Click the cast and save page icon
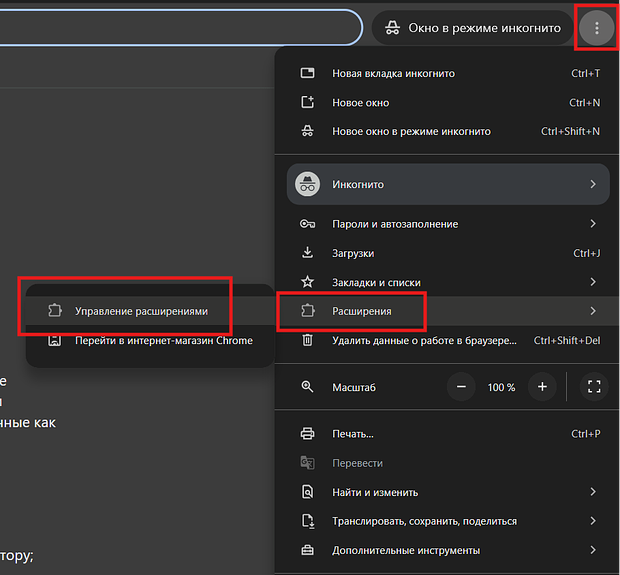This screenshot has width=620, height=575. (308, 521)
